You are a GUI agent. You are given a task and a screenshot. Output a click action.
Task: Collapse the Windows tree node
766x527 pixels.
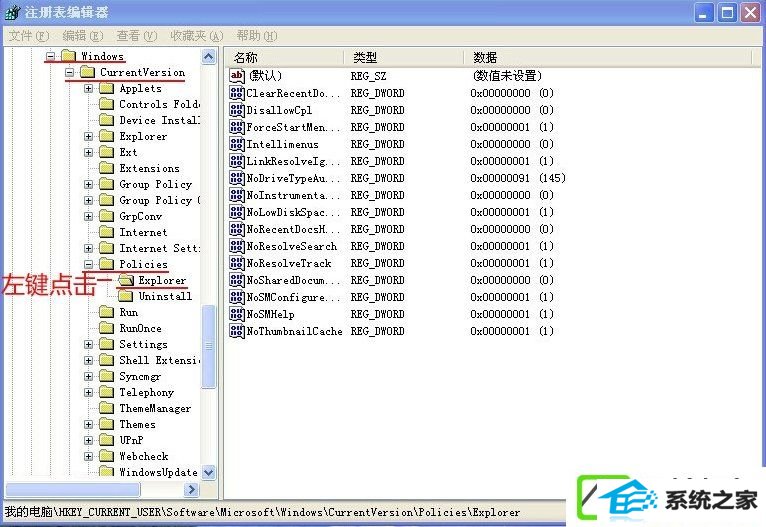coord(50,56)
